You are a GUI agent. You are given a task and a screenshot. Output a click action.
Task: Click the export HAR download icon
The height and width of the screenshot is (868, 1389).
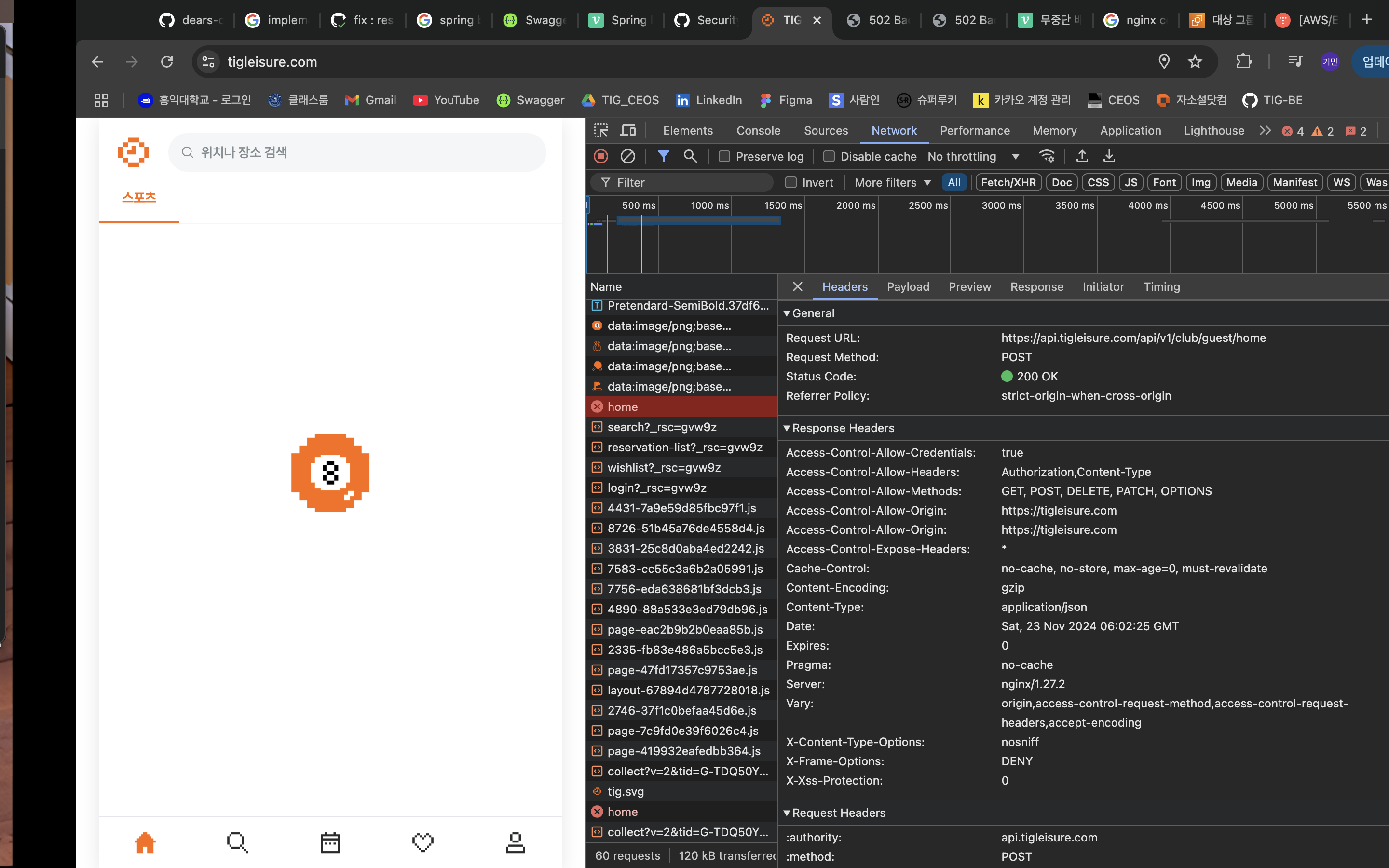click(1109, 156)
